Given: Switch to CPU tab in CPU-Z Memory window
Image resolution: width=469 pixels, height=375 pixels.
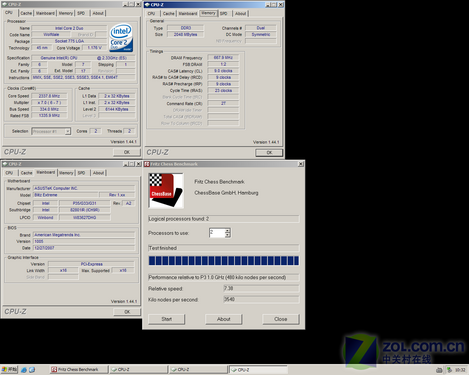Looking at the screenshot, I should [x=151, y=14].
